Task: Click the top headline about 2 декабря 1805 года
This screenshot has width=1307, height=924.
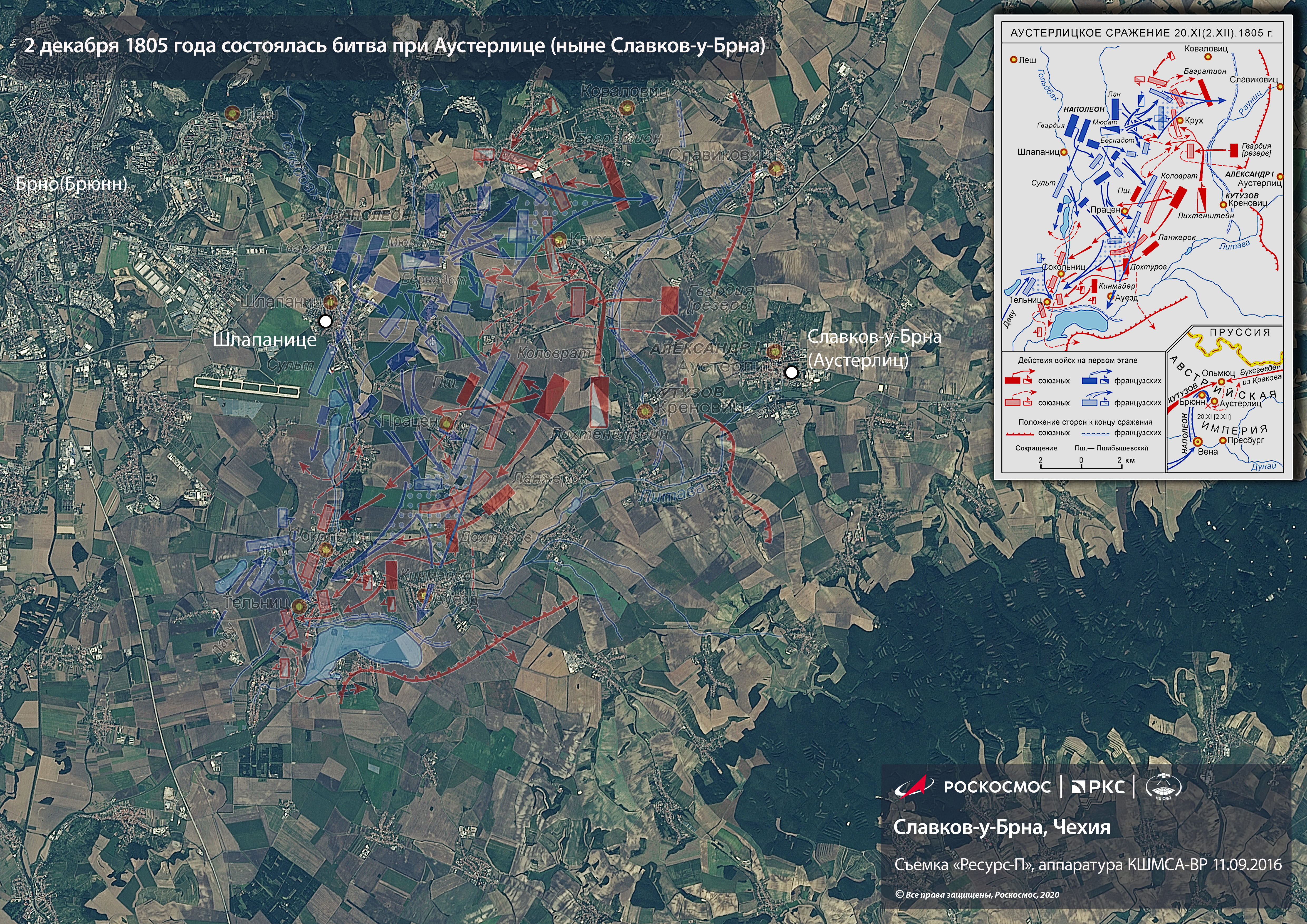Action: click(x=394, y=46)
